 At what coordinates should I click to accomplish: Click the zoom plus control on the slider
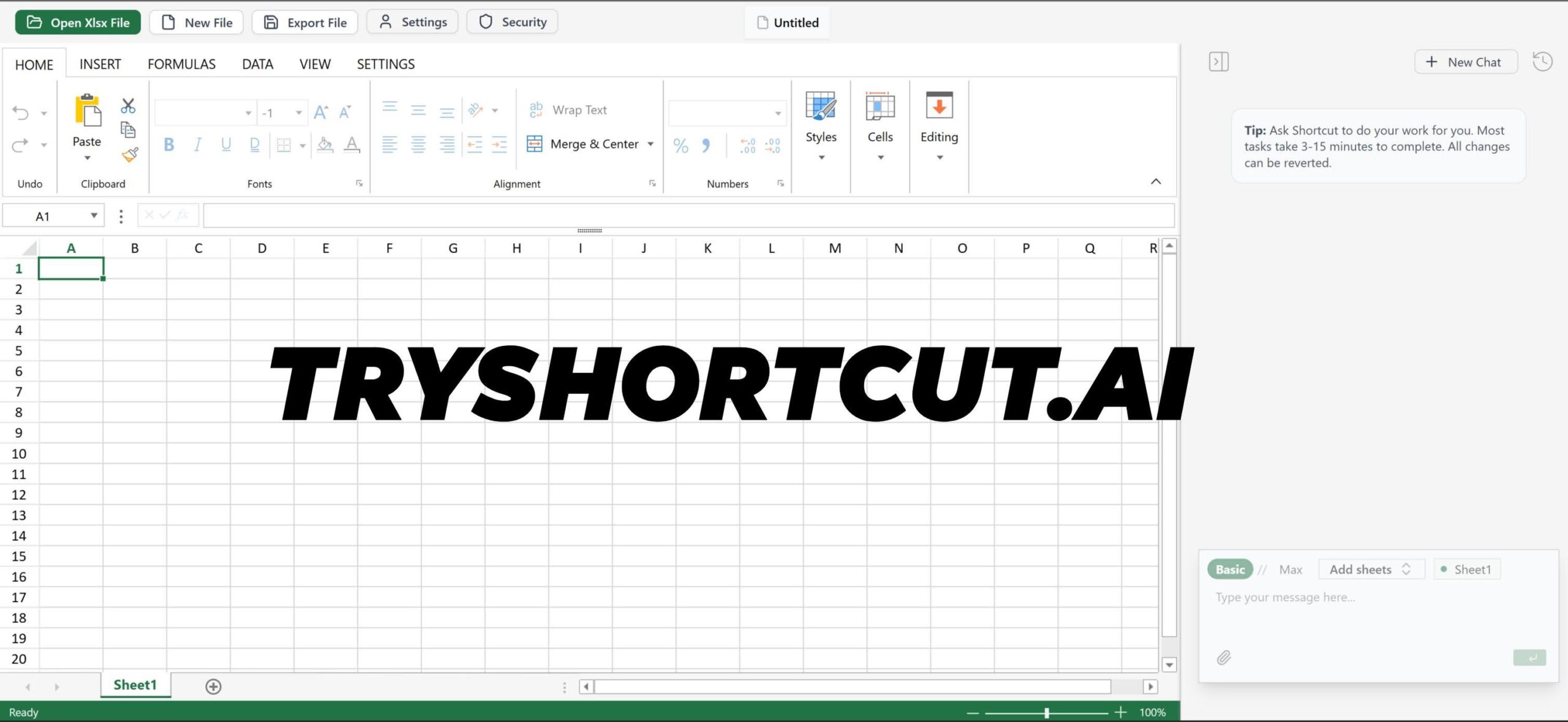(1121, 712)
